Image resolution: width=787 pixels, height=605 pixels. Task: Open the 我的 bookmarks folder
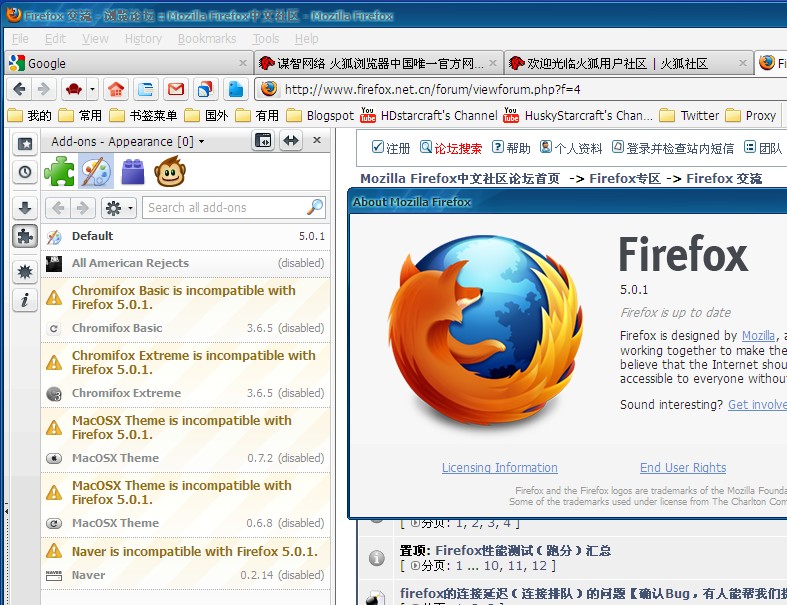pos(30,115)
